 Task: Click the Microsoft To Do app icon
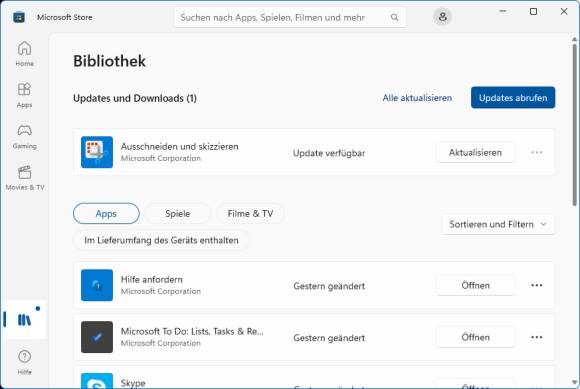[x=97, y=337]
